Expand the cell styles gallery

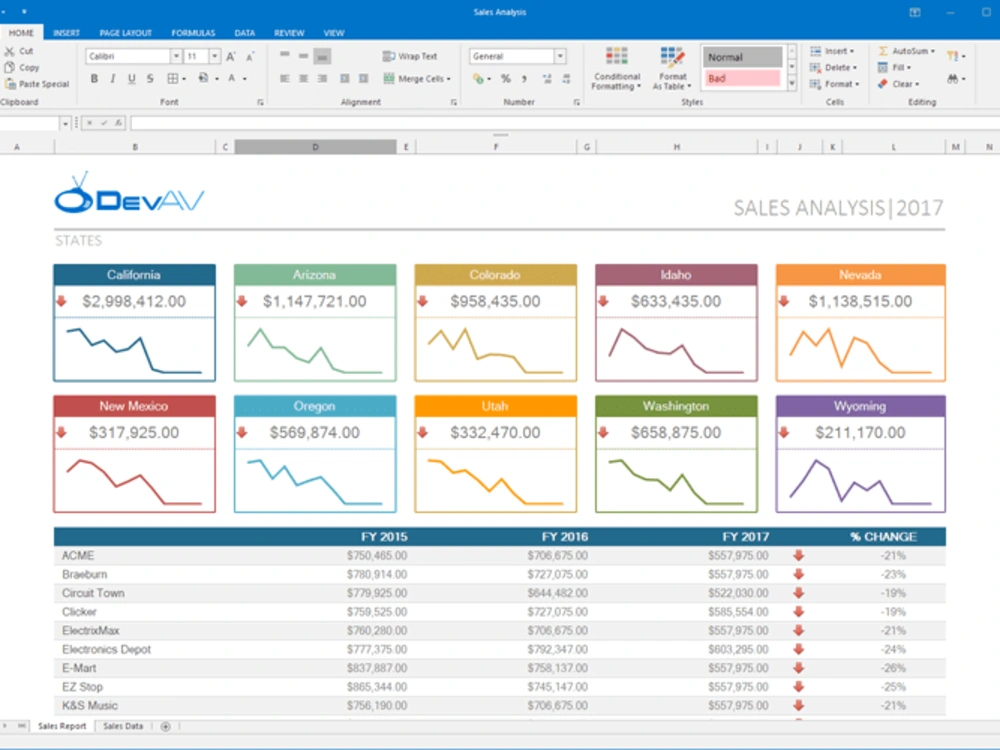click(792, 84)
